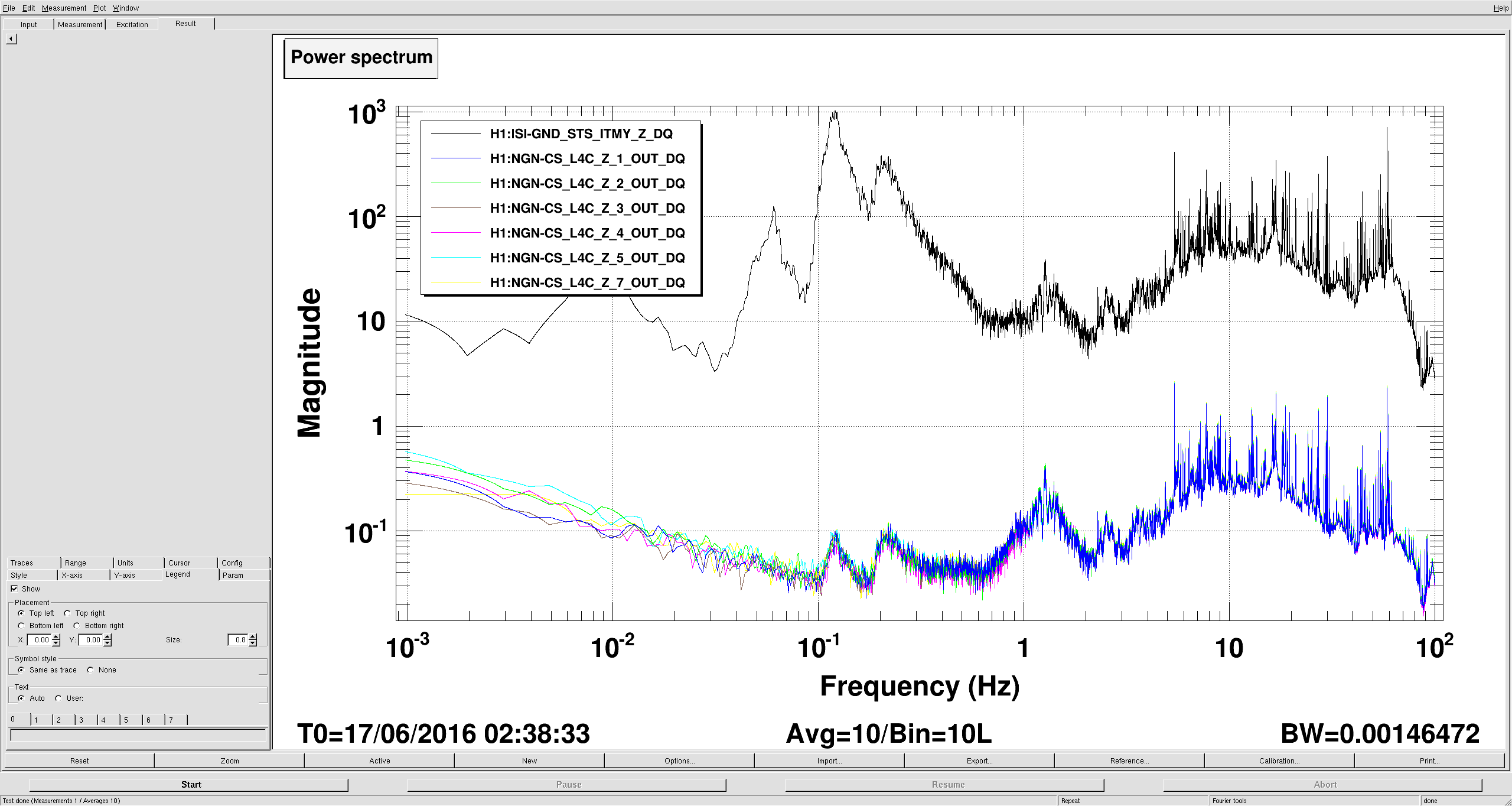
Task: Open the Calibration dialog
Action: coord(1280,760)
